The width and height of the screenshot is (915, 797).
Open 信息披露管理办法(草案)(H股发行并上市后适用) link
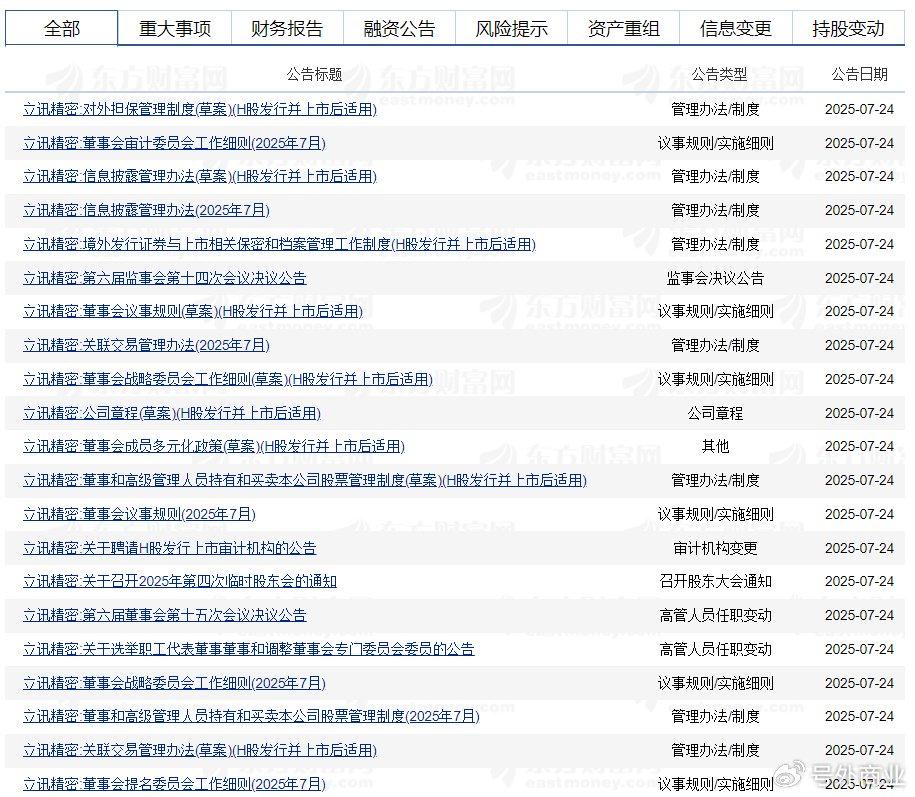coord(200,176)
